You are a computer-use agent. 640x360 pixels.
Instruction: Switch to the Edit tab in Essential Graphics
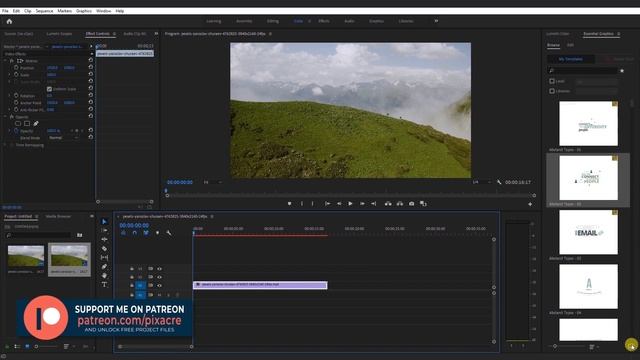(x=570, y=45)
